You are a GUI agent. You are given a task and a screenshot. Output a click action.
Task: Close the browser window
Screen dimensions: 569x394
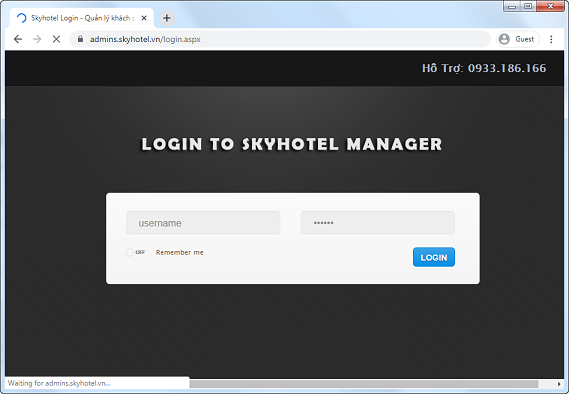point(550,6)
